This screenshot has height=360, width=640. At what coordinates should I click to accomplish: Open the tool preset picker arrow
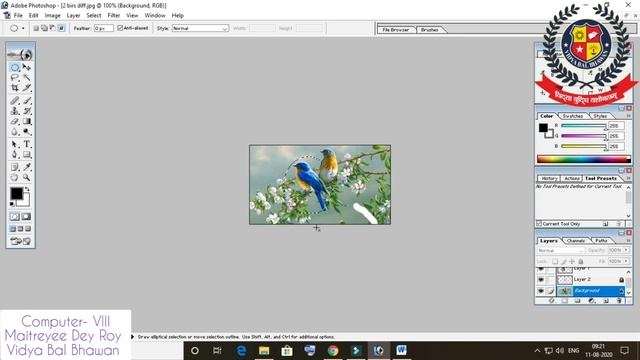(x=23, y=28)
